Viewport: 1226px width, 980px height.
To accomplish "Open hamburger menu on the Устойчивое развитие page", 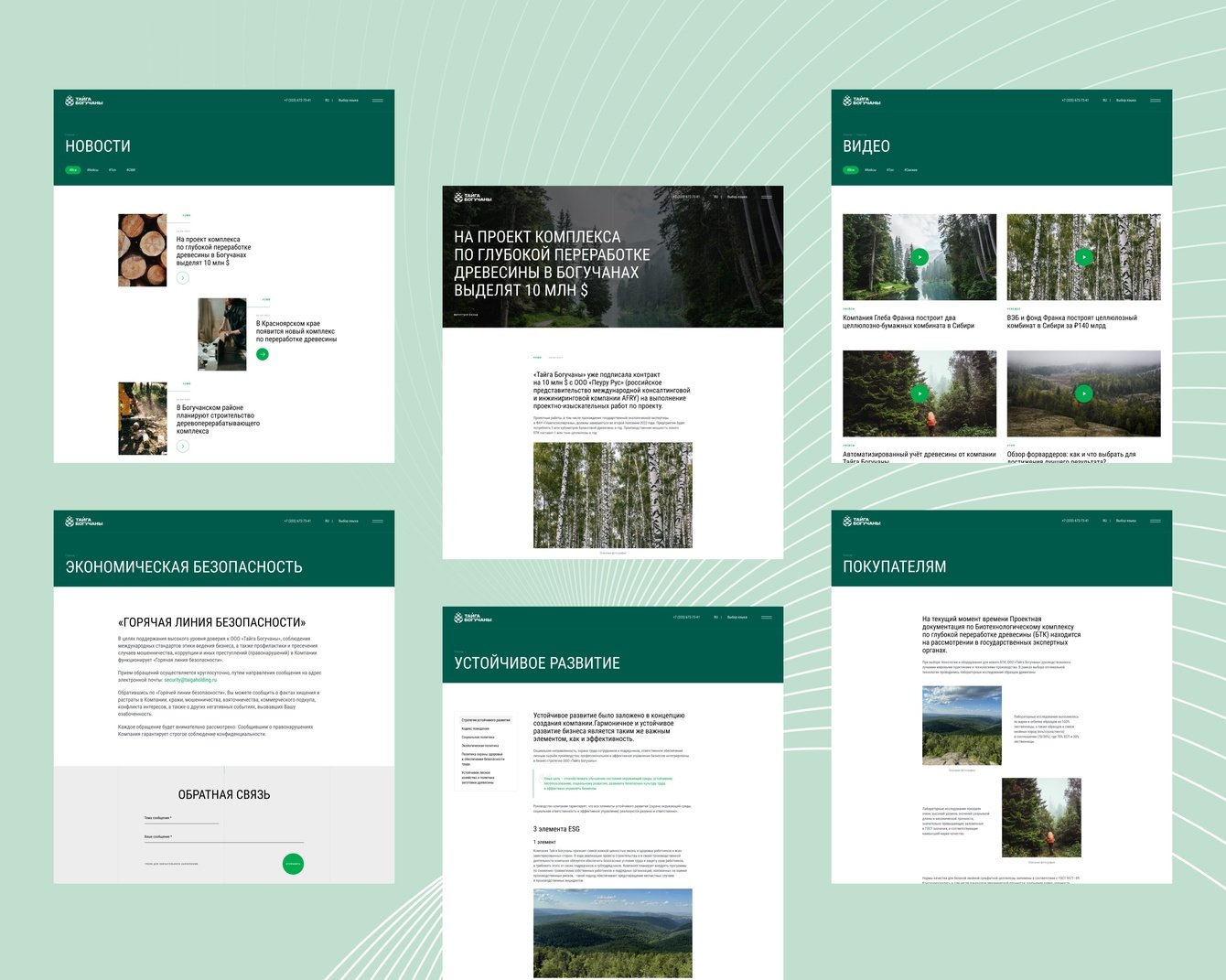I will coord(766,618).
